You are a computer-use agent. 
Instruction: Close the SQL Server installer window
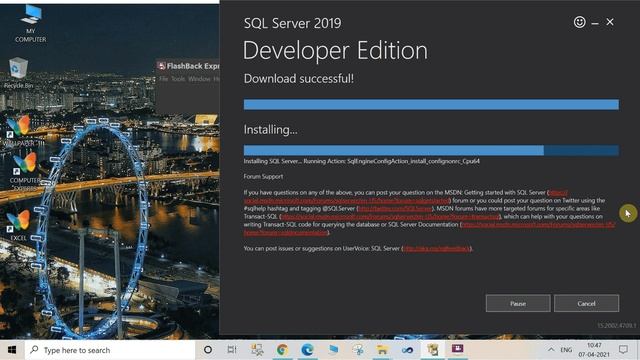point(610,22)
